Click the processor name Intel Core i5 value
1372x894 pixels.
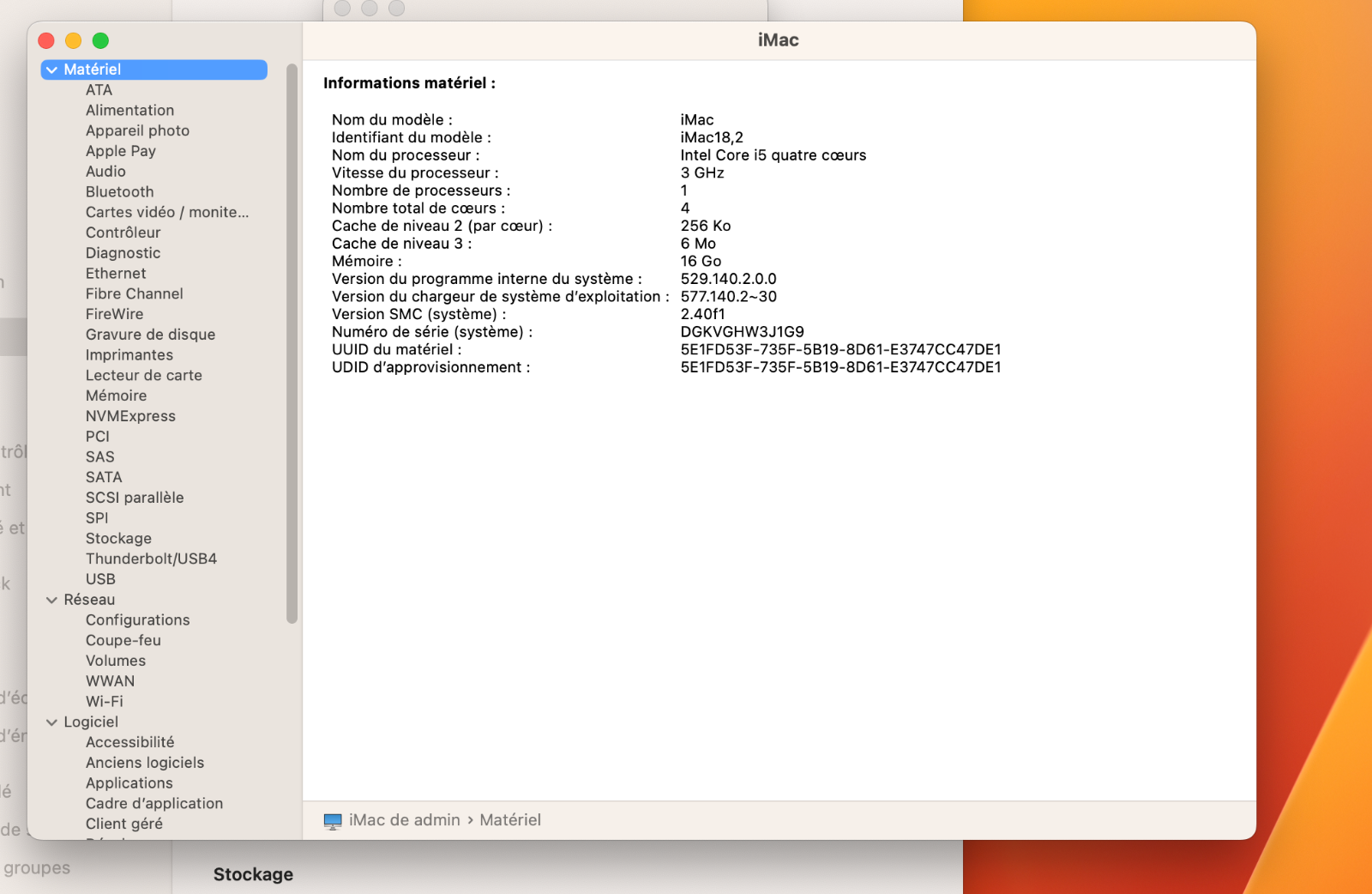pyautogui.click(x=773, y=155)
